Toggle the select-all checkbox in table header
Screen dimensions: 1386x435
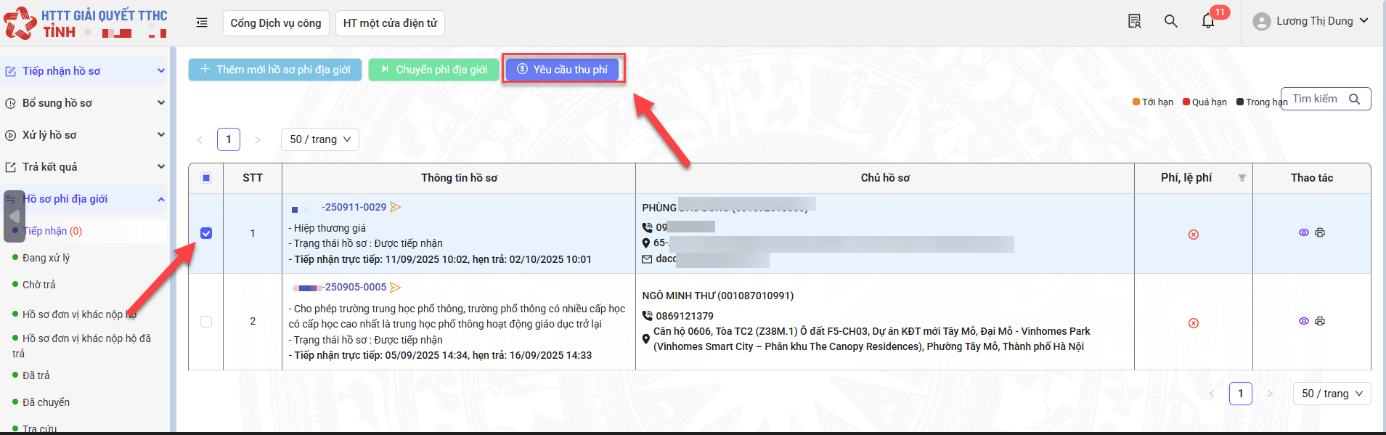click(206, 178)
